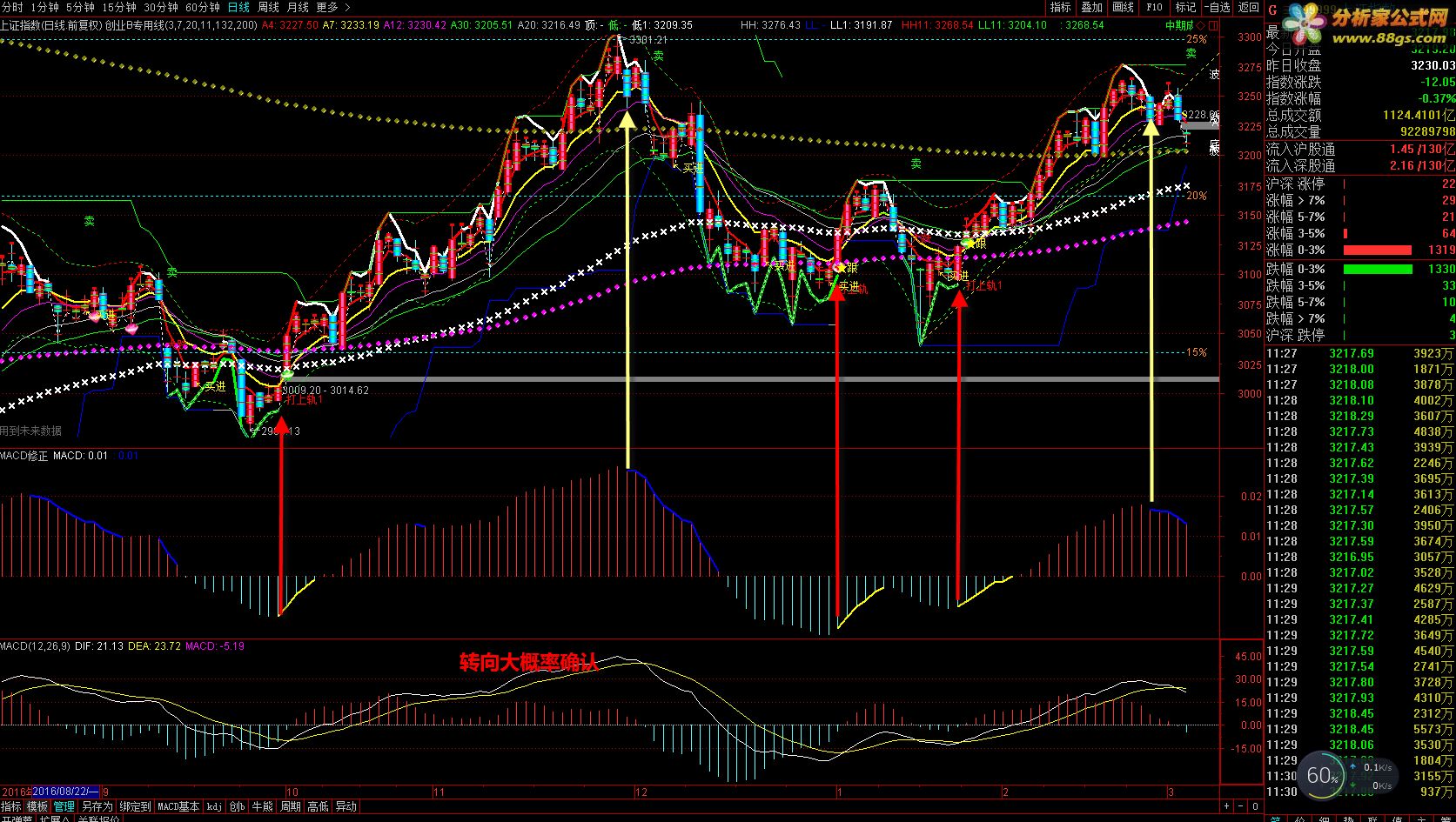Click the DIF: 21.13 value label
Image resolution: width=1456 pixels, height=822 pixels.
coord(99,646)
